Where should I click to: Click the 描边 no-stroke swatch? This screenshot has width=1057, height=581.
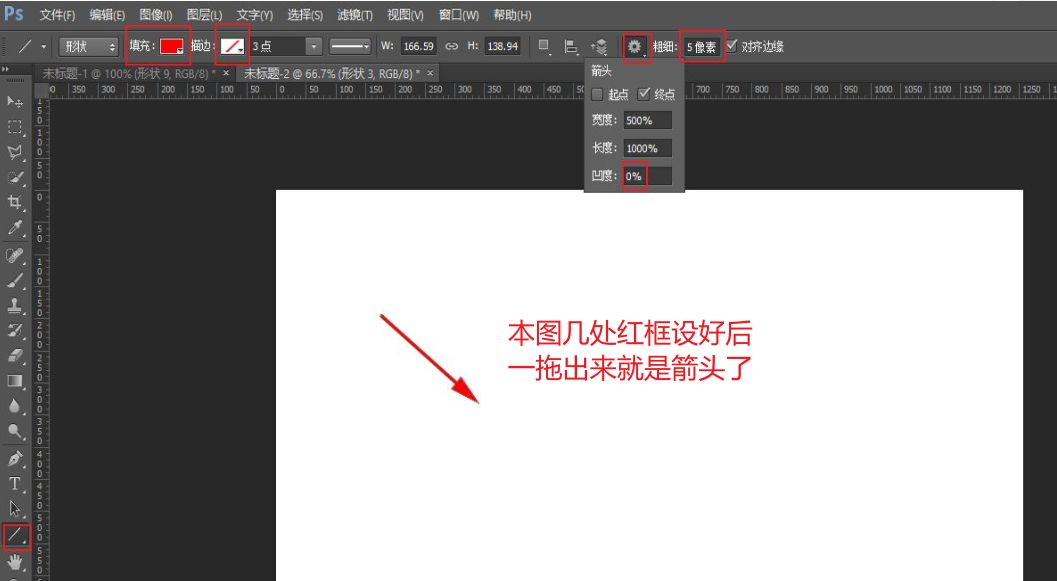click(x=233, y=47)
